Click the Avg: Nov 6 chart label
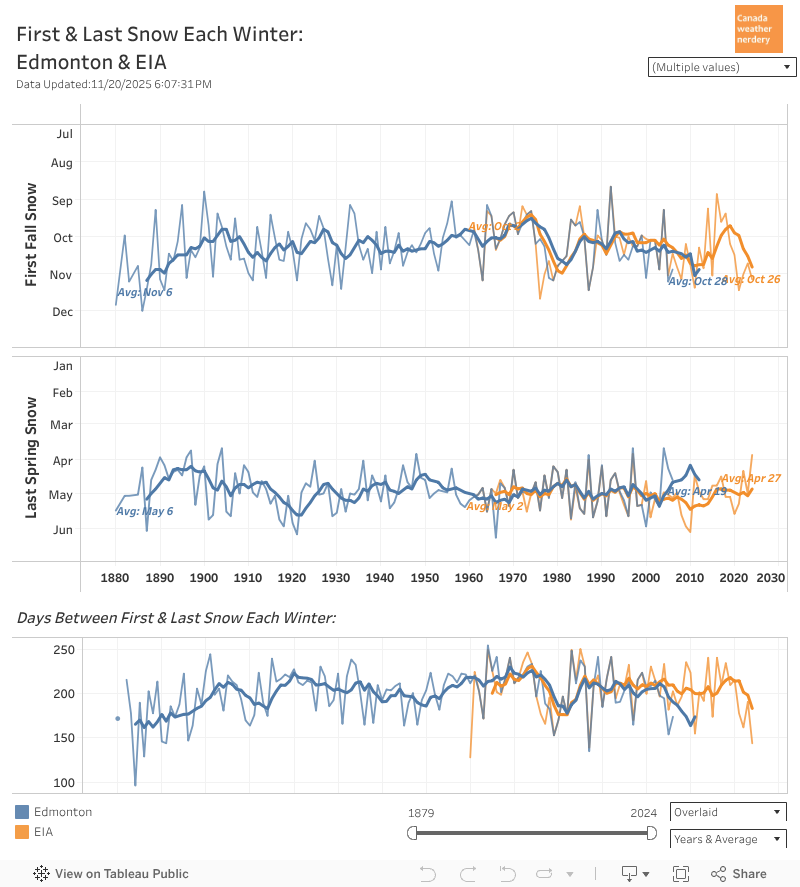800x887 pixels. [145, 292]
